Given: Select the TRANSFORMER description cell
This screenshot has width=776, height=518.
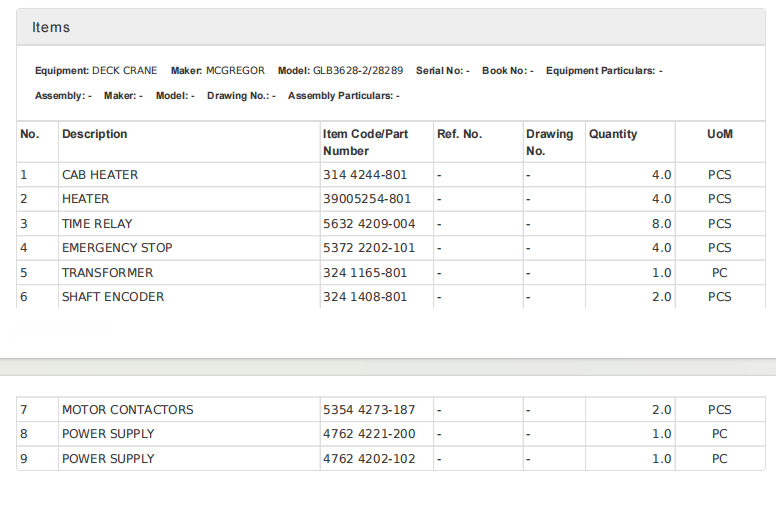Looking at the screenshot, I should pos(107,273).
